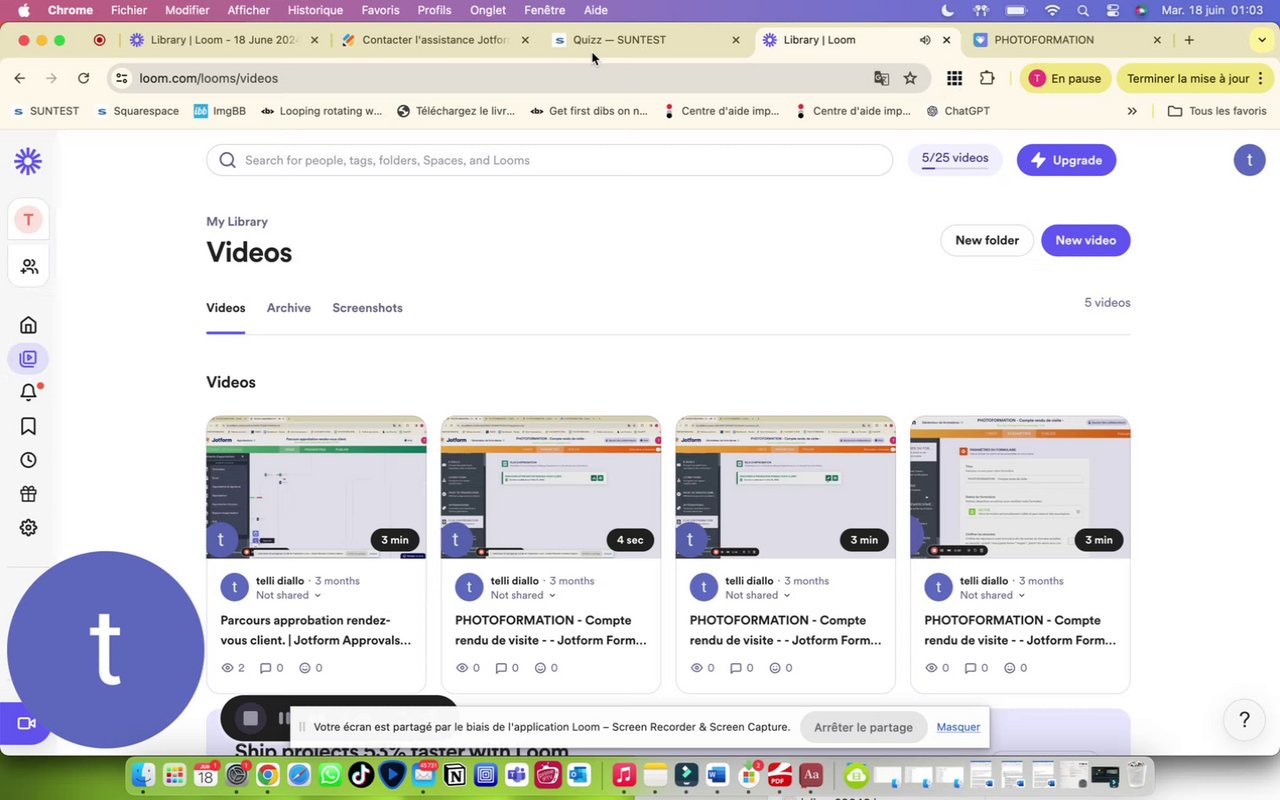1280x800 pixels.
Task: Show more bookmarks with the overflow chevron
Action: [x=1132, y=111]
